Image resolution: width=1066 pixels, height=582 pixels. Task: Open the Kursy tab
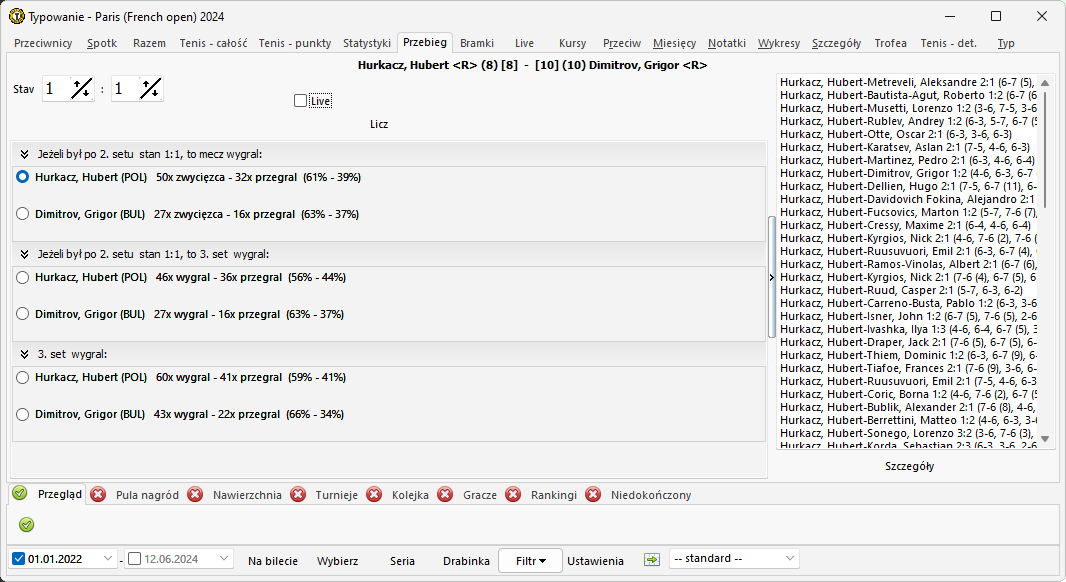(x=572, y=43)
